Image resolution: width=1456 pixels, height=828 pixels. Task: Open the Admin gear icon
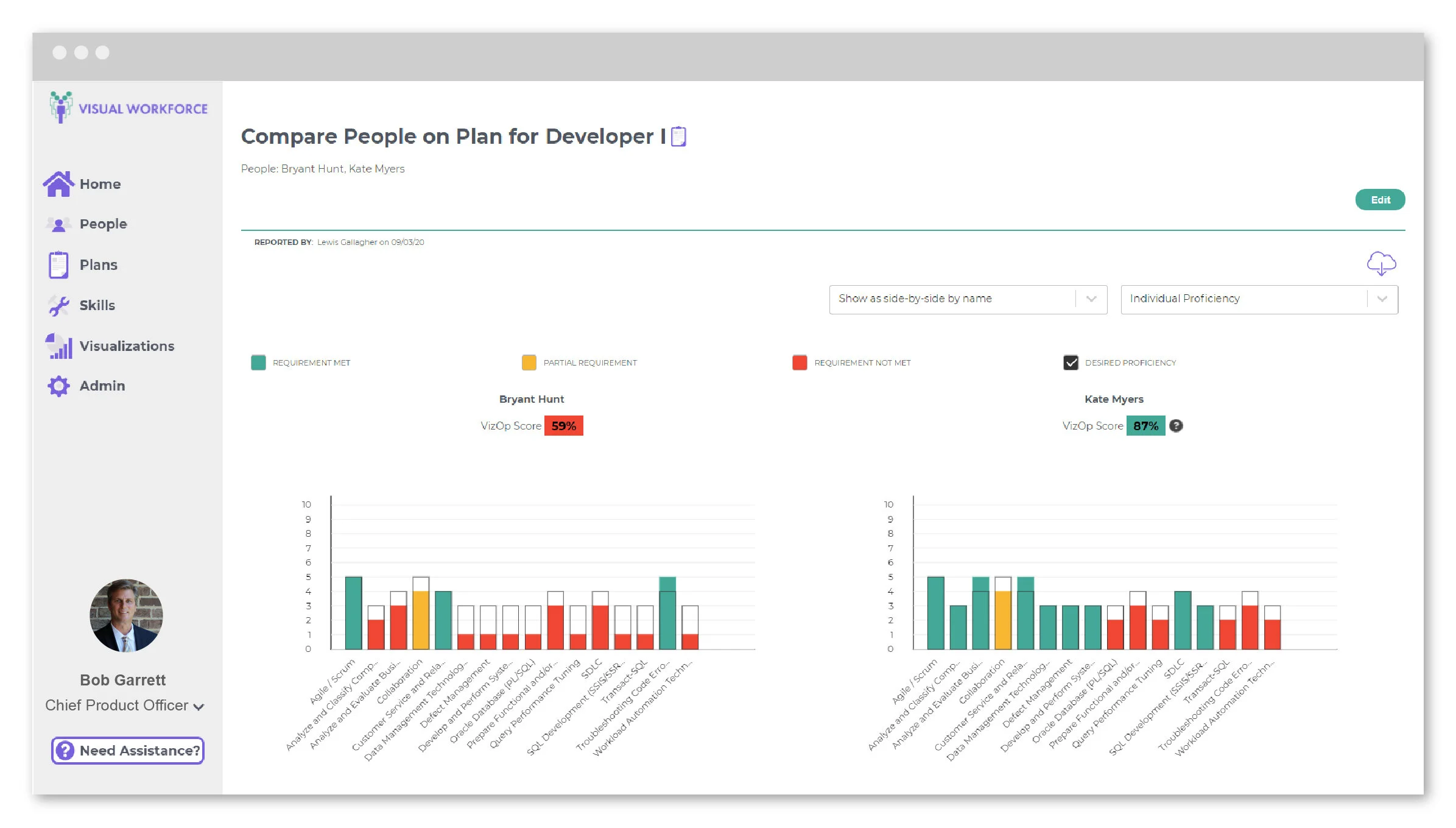[58, 386]
